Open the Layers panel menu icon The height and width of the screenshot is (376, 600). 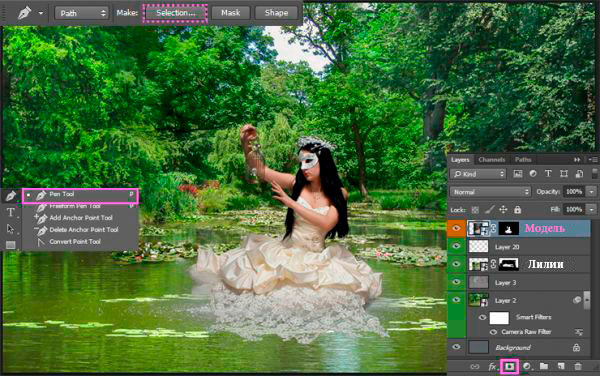coord(593,159)
